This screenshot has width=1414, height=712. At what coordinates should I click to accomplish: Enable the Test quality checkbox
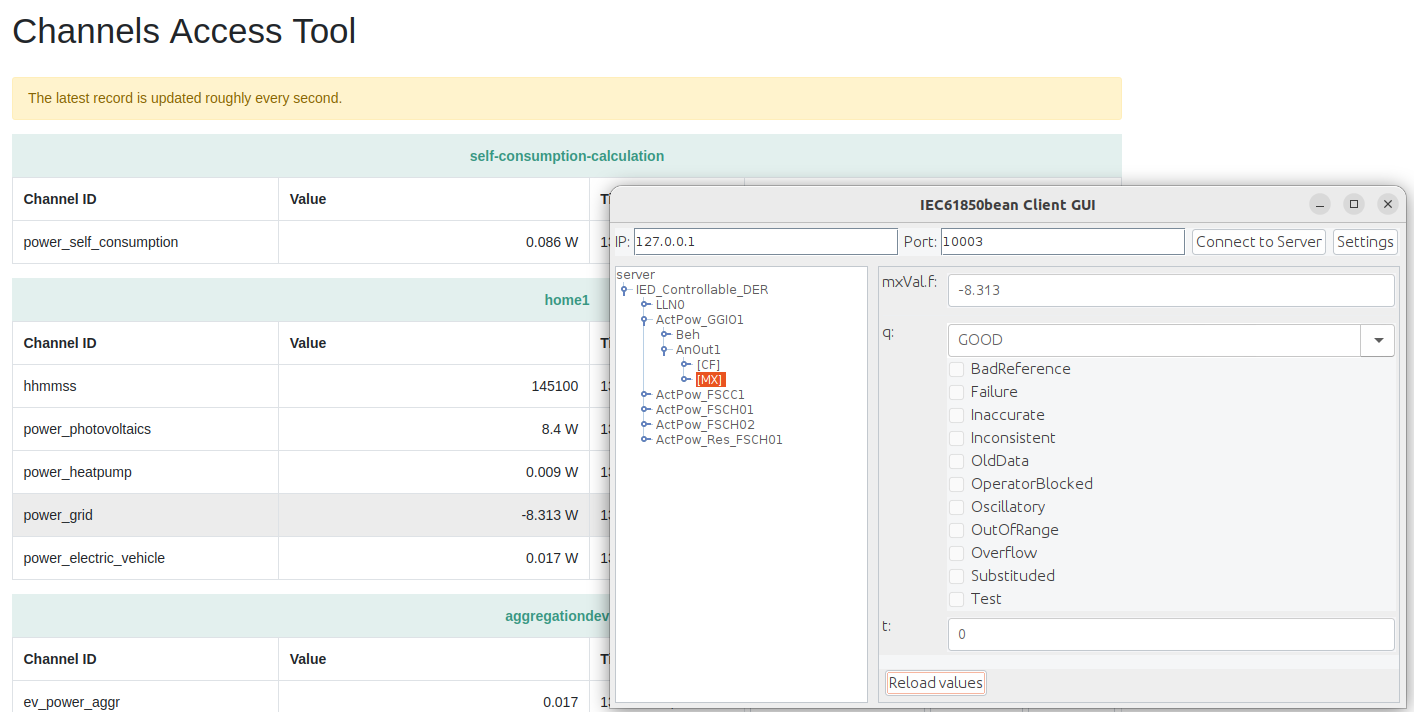pyautogui.click(x=956, y=598)
